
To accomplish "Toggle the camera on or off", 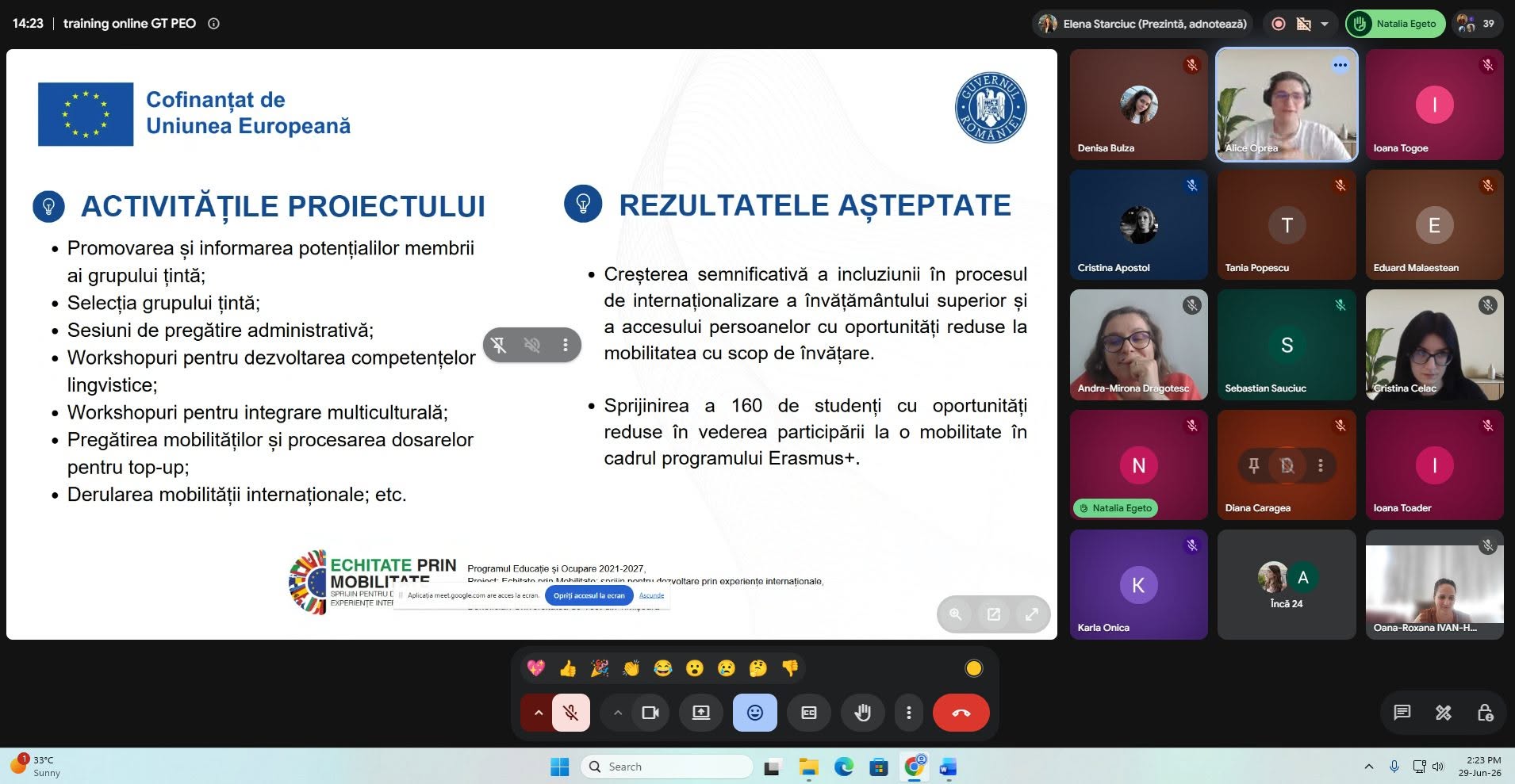I will (x=650, y=713).
